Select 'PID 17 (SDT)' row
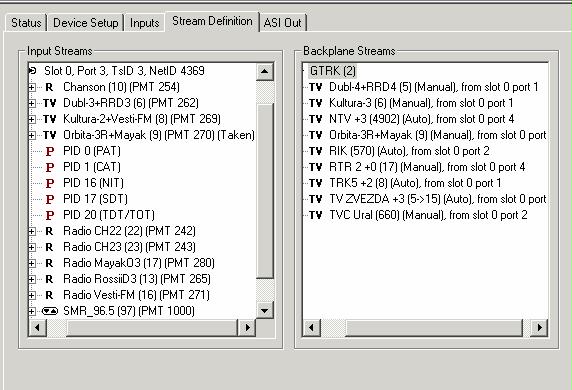 pos(95,199)
